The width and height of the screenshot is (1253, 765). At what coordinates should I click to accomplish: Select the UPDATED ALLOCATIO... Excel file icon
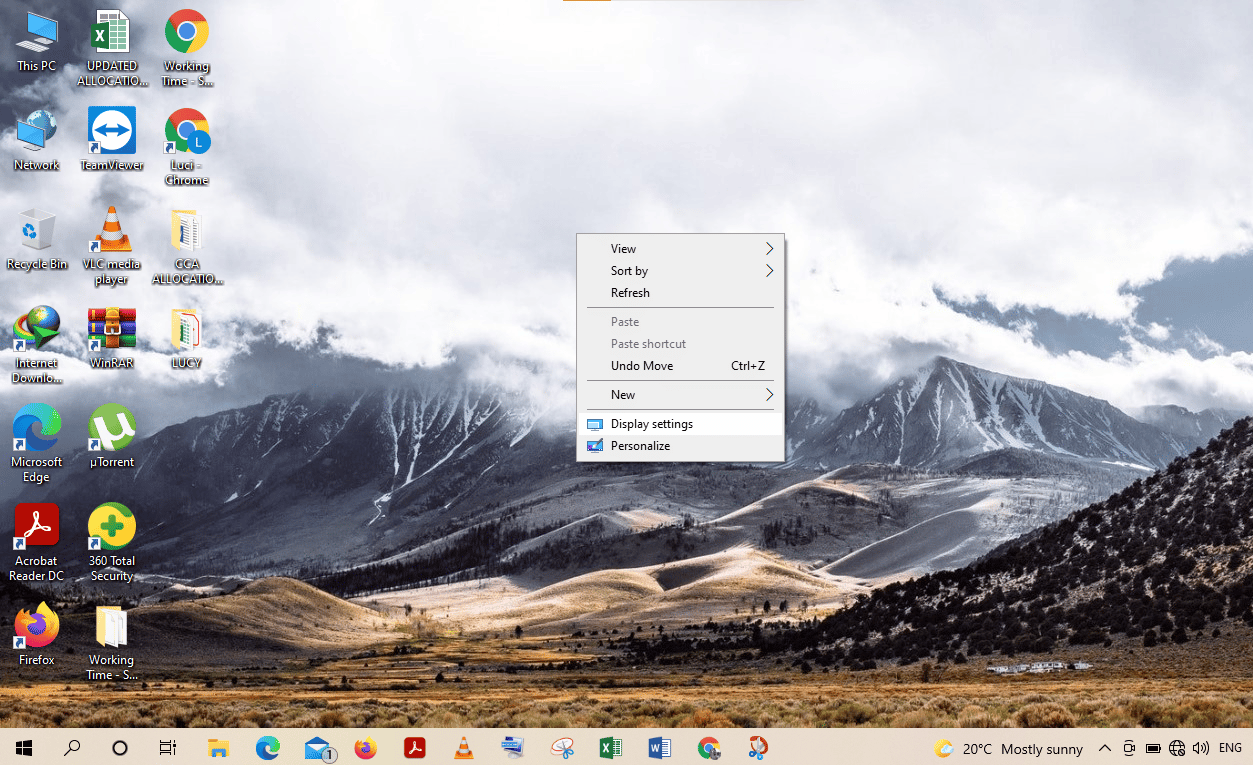click(111, 47)
